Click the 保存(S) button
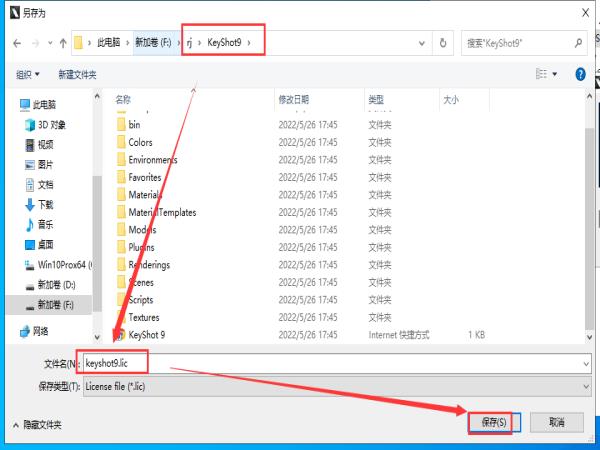This screenshot has height=450, width=600. (x=489, y=423)
